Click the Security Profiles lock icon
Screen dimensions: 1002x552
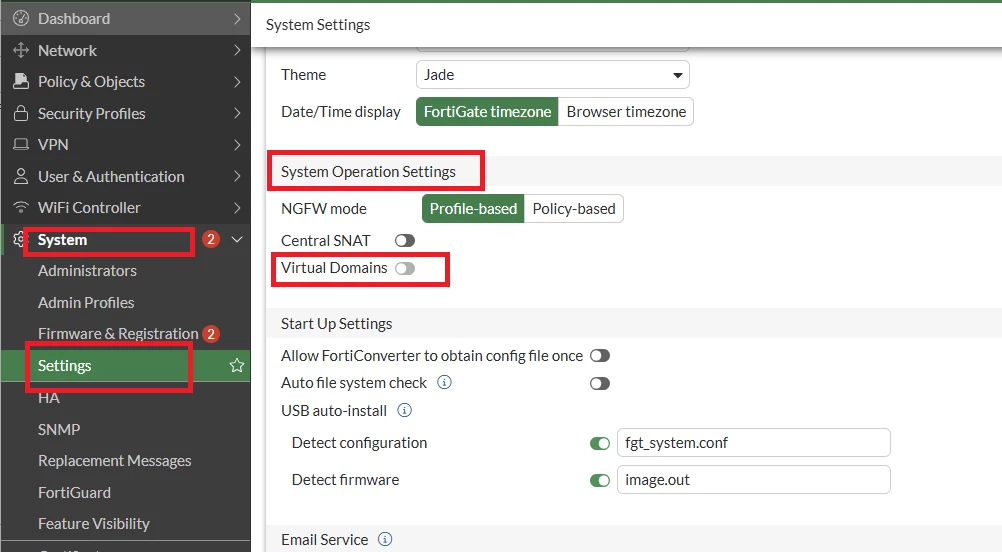tap(21, 113)
